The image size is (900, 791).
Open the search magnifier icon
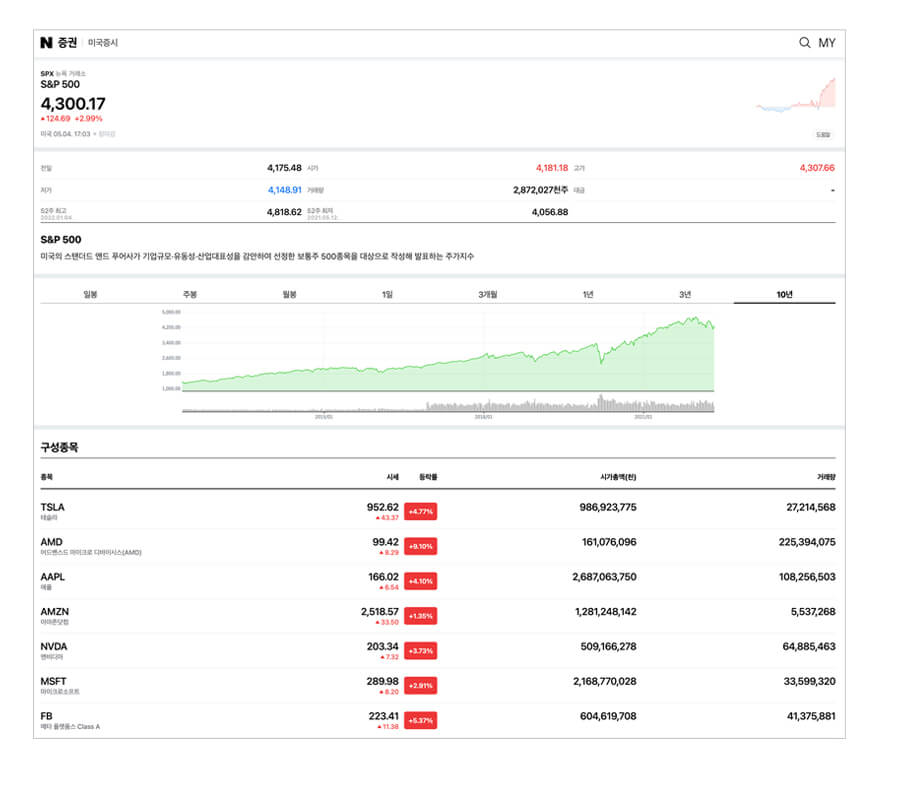coord(805,42)
